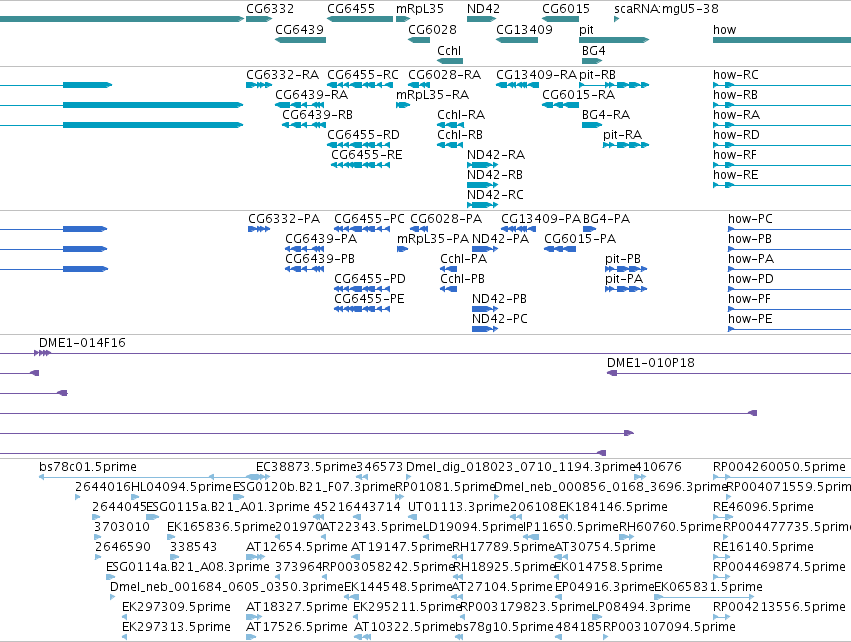Select protein label how-PD

click(751, 279)
